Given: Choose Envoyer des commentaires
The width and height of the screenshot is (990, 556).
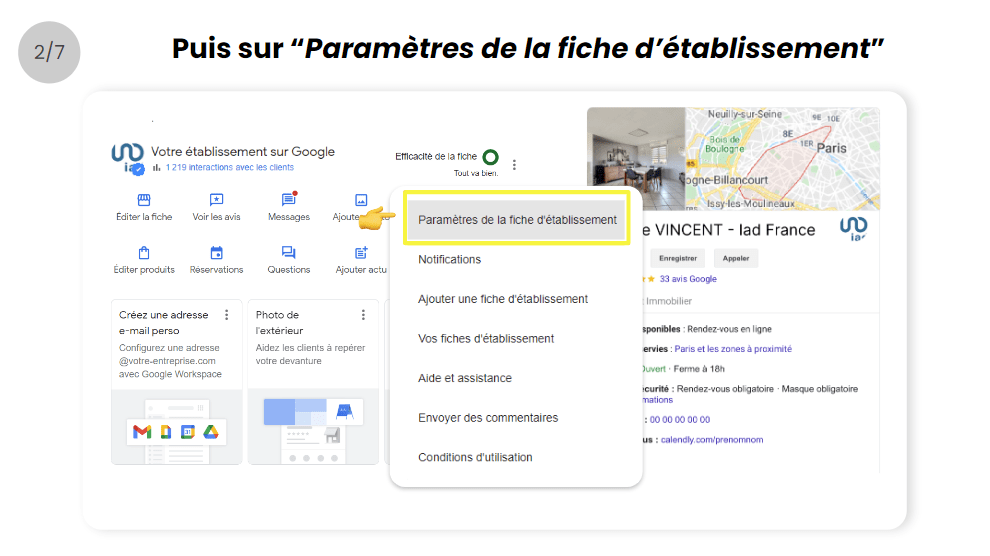Looking at the screenshot, I should coord(488,418).
